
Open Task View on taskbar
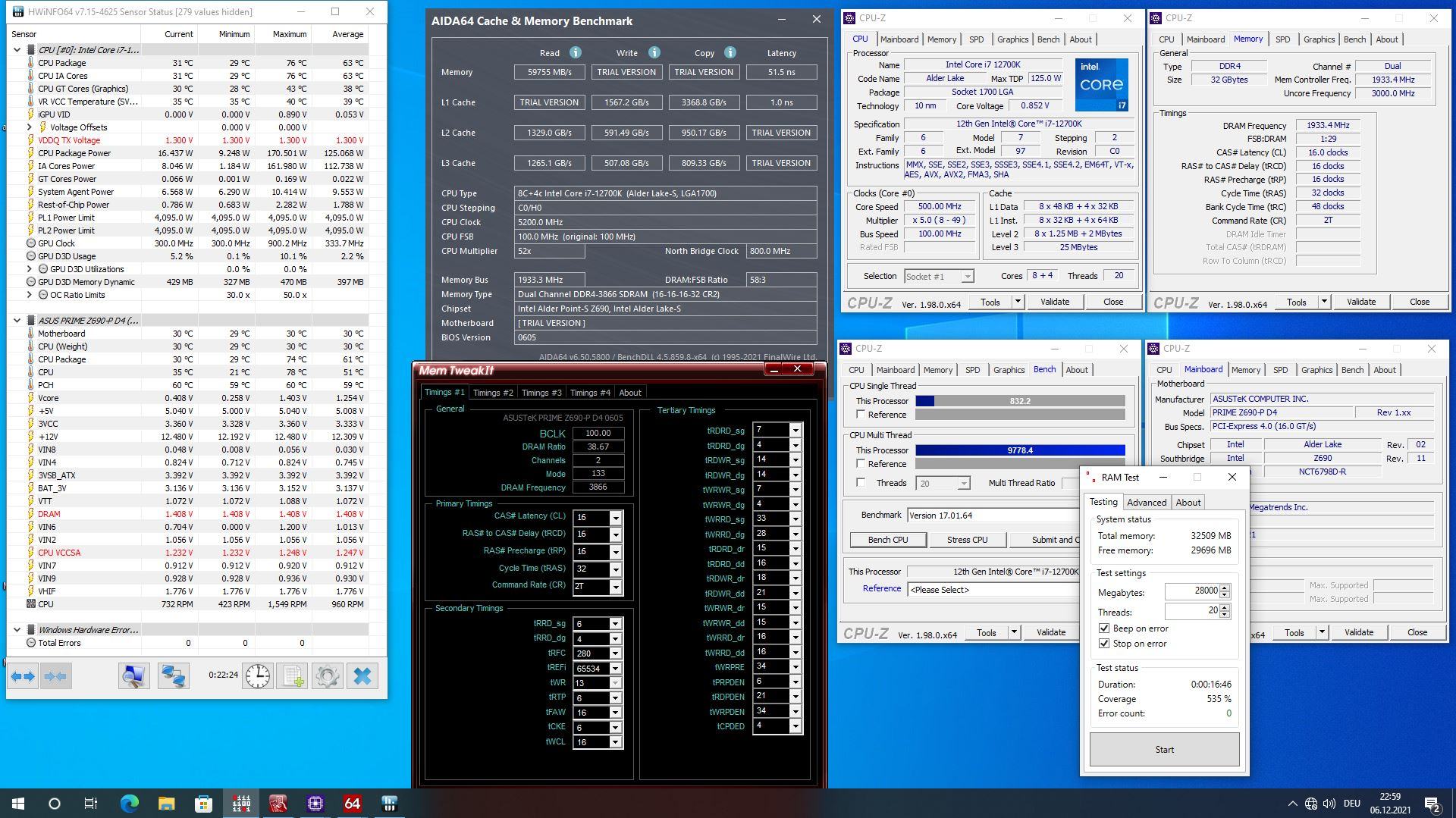(x=91, y=804)
